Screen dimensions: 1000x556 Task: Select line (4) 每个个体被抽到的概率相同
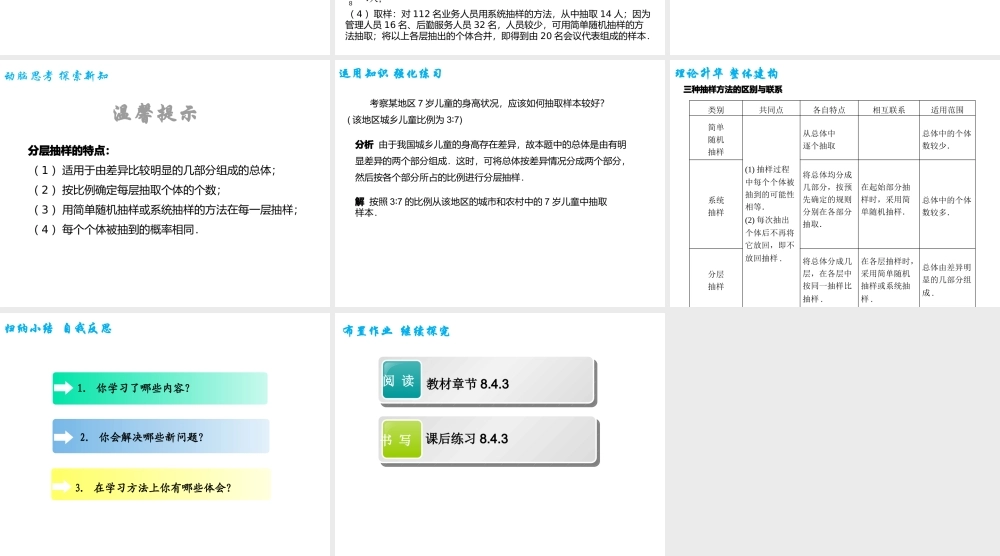coord(116,230)
